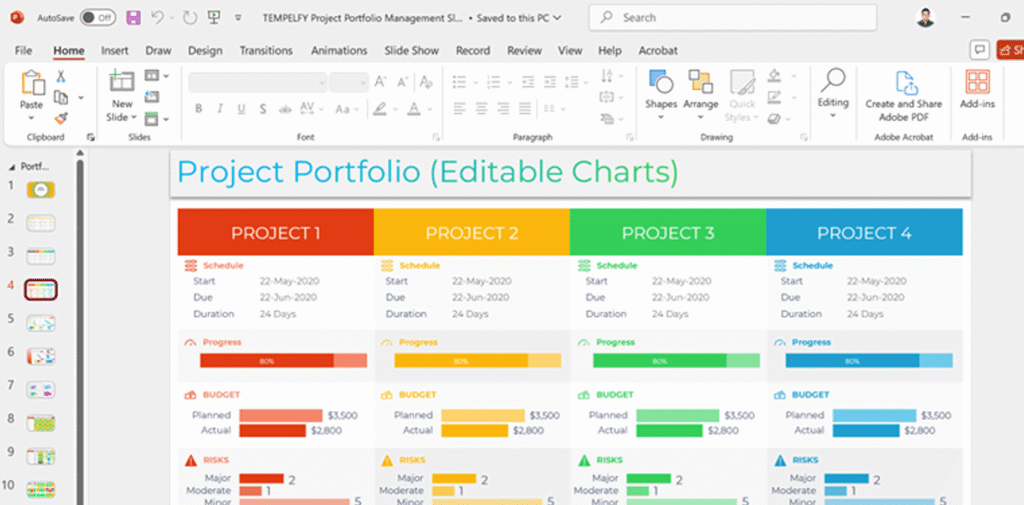The image size is (1024, 505).
Task: Open the Slide Show tab
Action: (x=411, y=50)
